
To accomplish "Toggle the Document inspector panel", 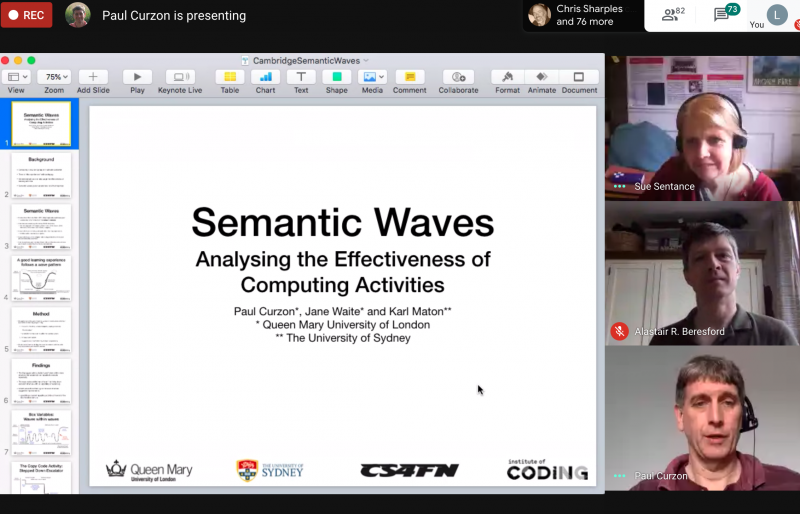I will (578, 77).
